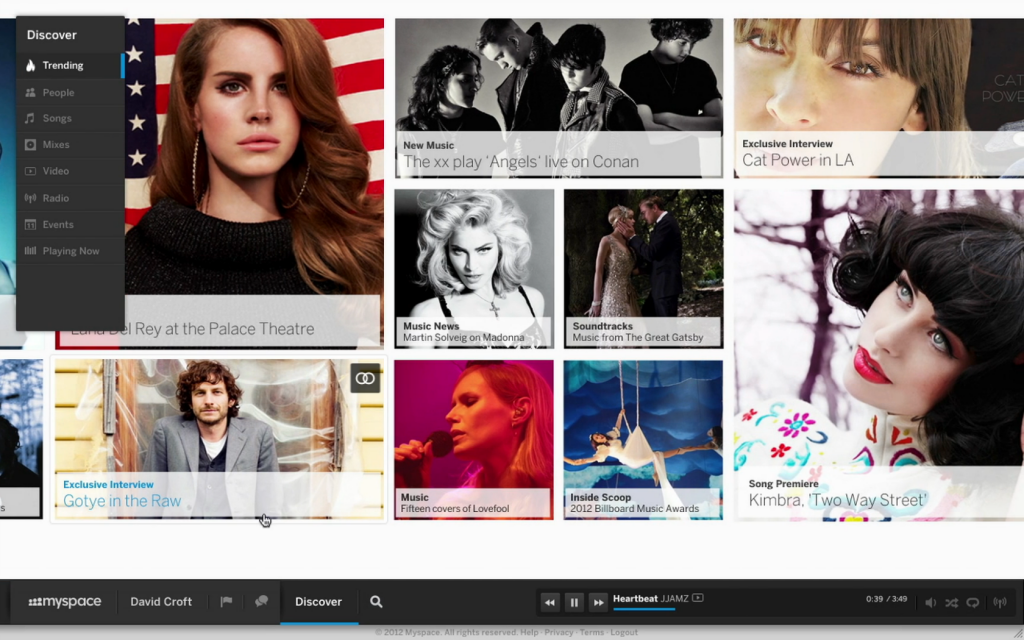Image resolution: width=1024 pixels, height=640 pixels.
Task: Open search with the magnifying glass icon
Action: pyautogui.click(x=376, y=601)
